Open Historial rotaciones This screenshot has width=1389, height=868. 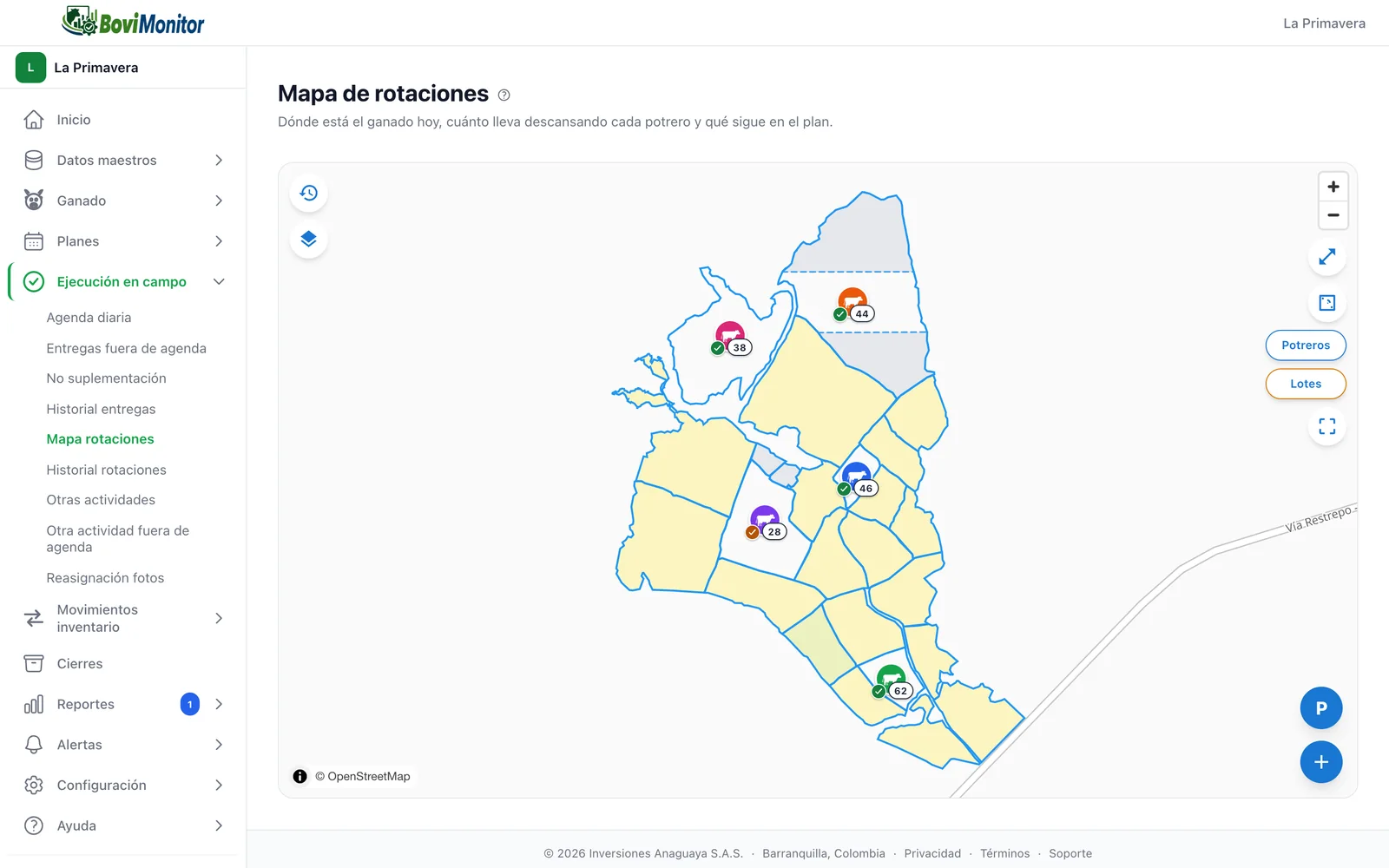tap(107, 470)
